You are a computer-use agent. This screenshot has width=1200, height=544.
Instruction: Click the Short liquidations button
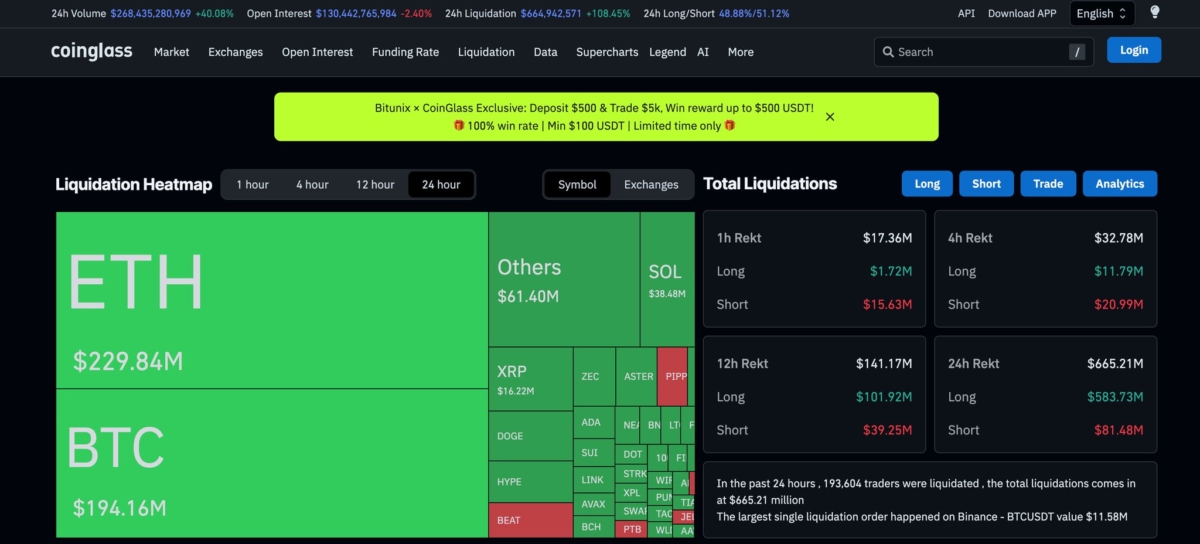click(986, 183)
